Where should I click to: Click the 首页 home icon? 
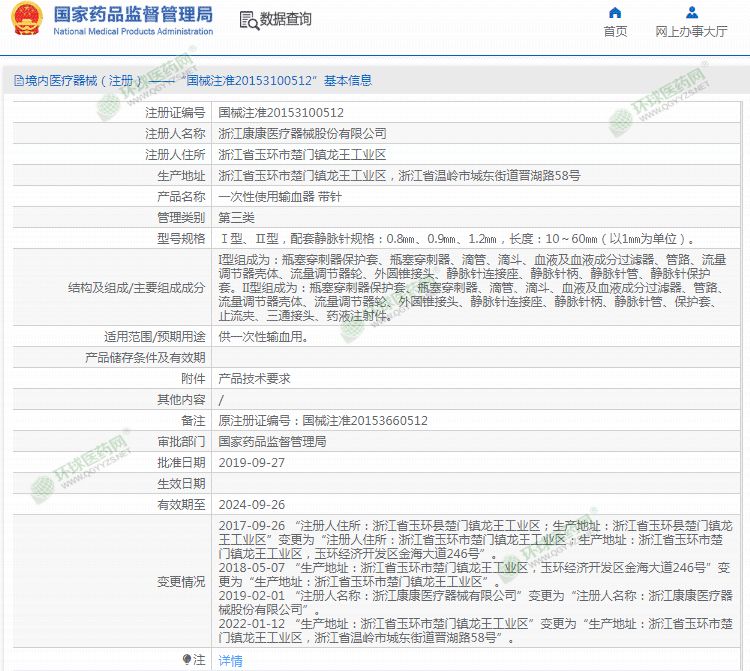pos(615,13)
